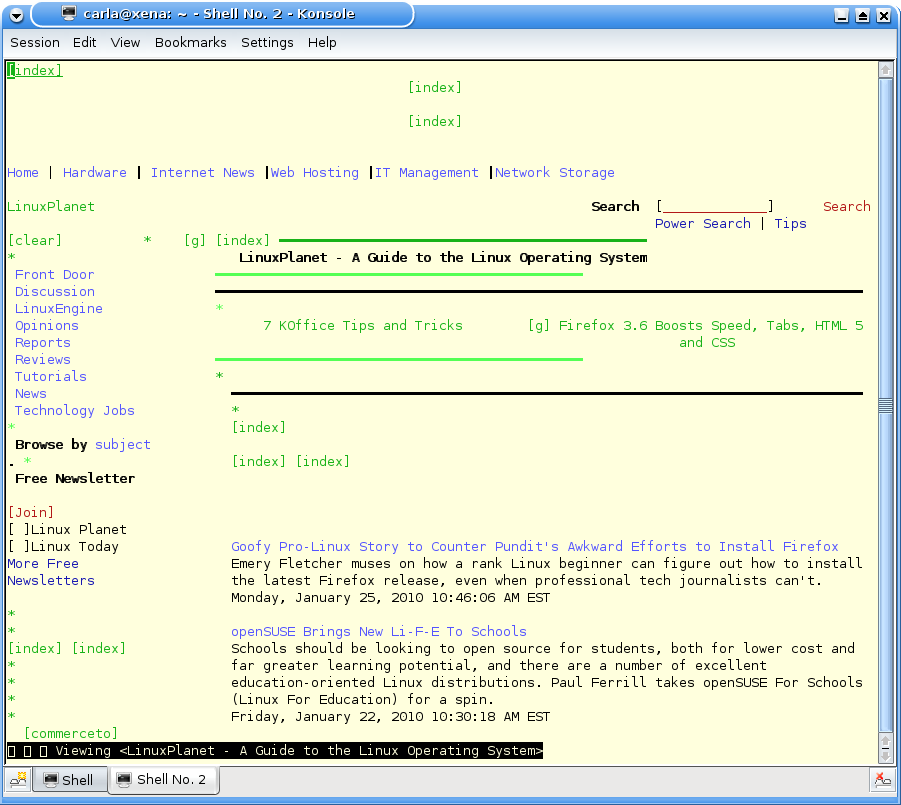This screenshot has width=901, height=805.
Task: Open the Reports link
Action: pyautogui.click(x=43, y=342)
